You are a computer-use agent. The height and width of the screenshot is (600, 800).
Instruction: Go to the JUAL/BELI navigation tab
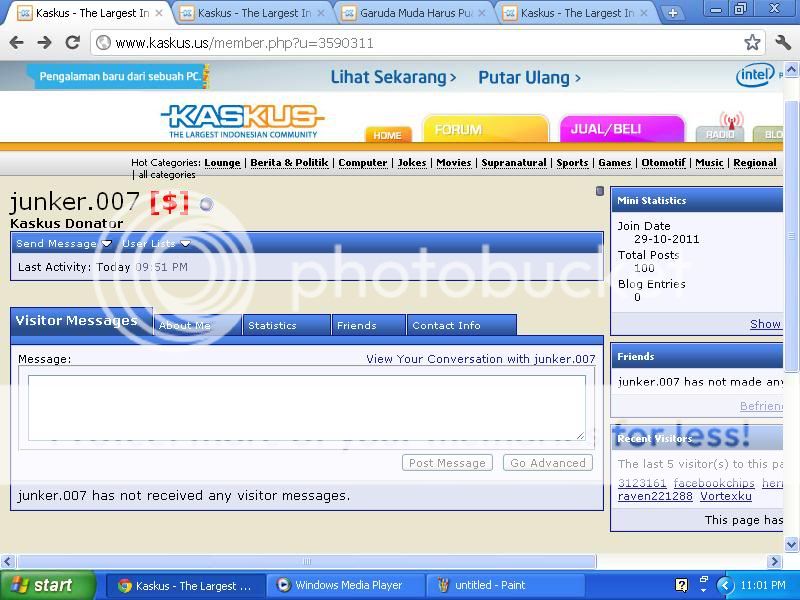(621, 129)
